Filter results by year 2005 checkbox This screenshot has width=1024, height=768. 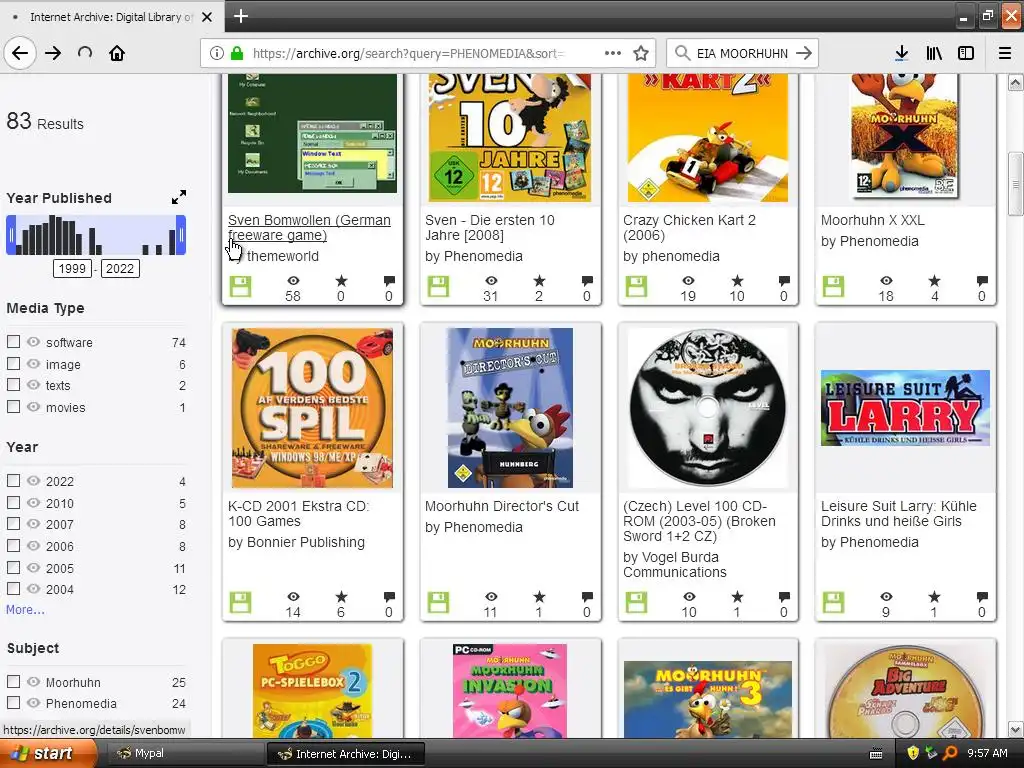click(x=13, y=567)
